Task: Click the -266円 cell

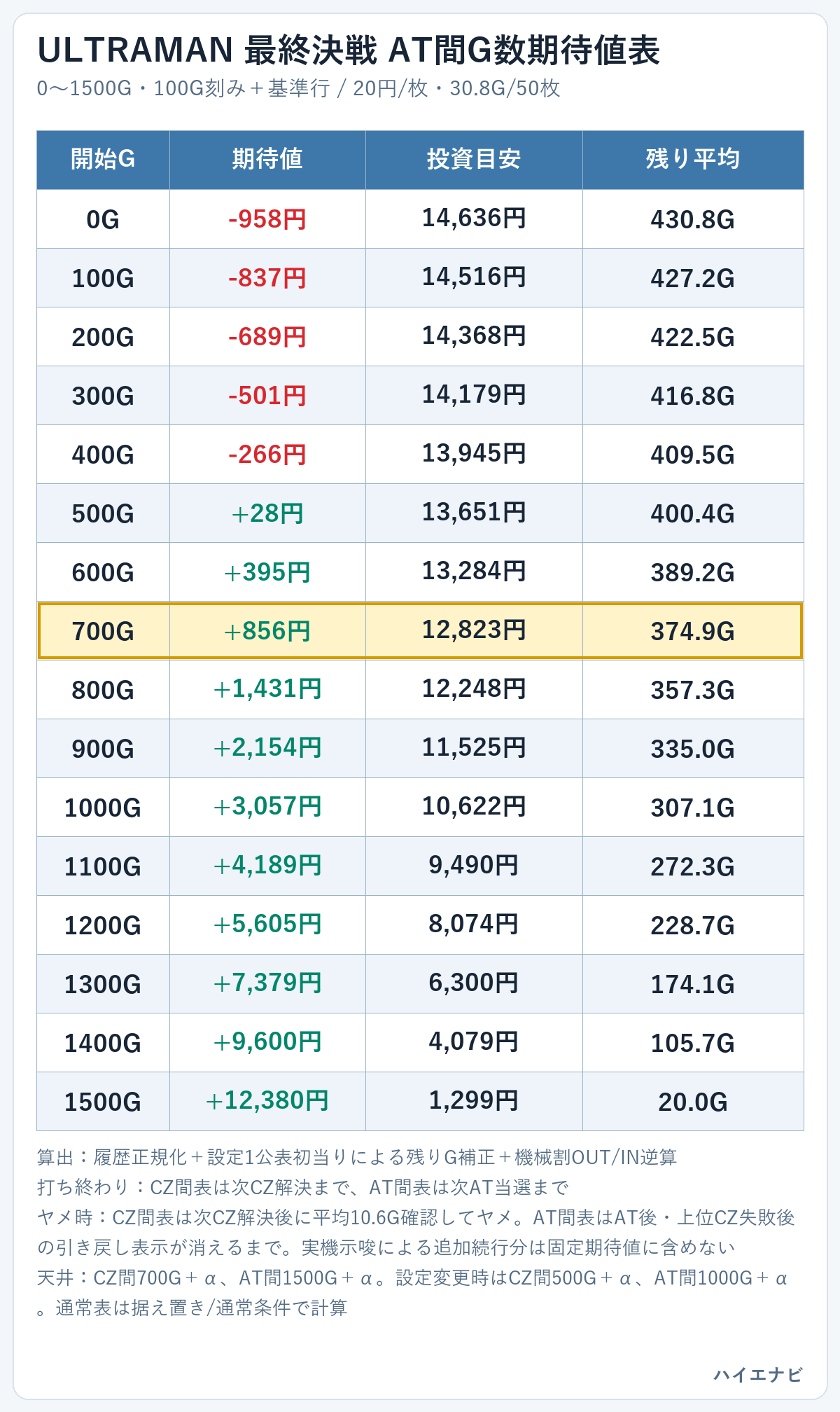Action: 267,455
